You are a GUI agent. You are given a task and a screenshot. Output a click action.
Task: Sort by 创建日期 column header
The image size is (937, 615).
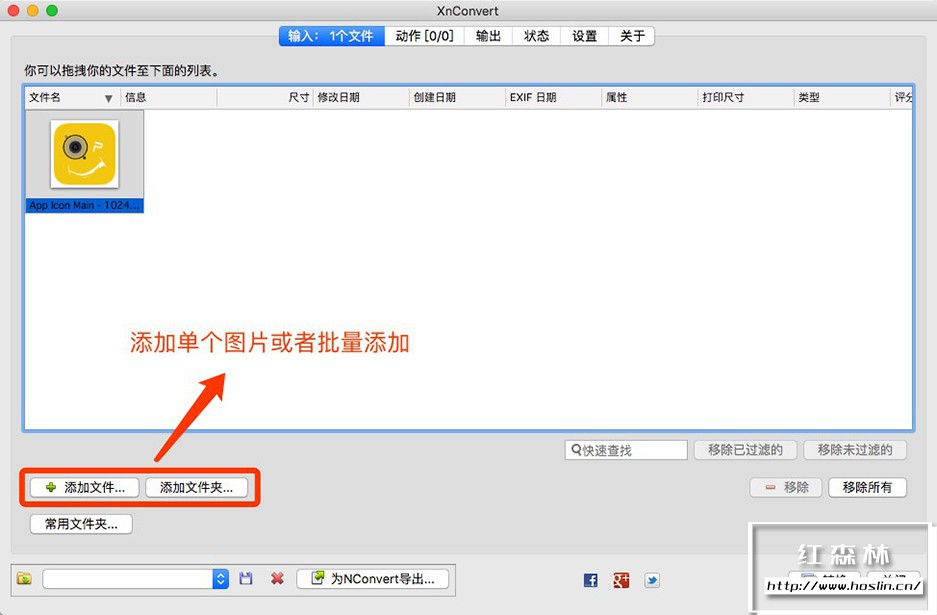tap(457, 97)
